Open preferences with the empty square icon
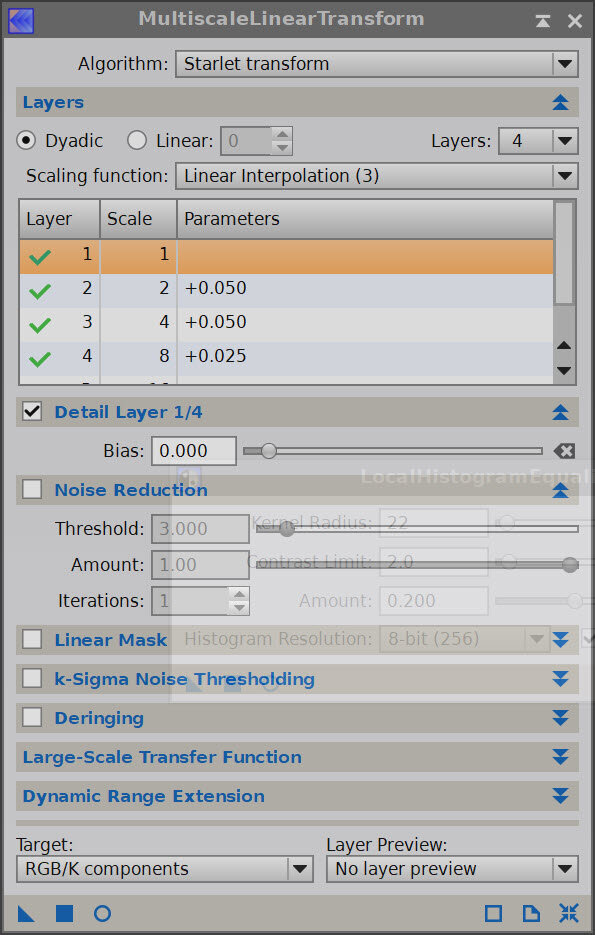The height and width of the screenshot is (935, 595). coord(494,913)
